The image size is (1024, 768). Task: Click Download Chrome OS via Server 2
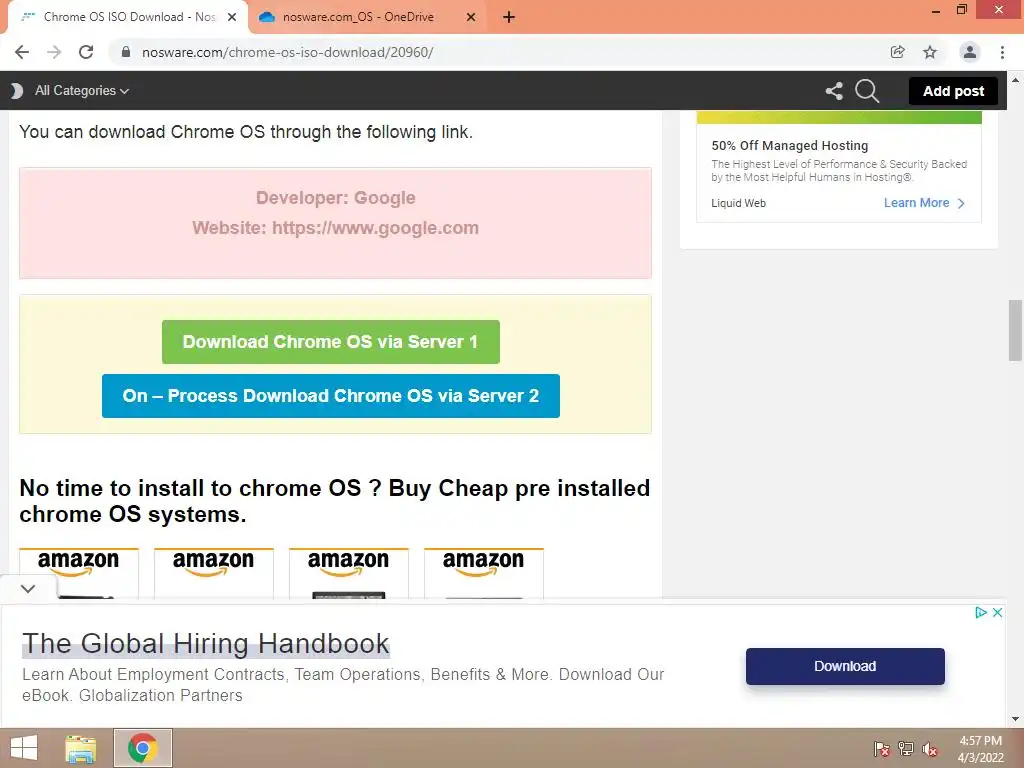pyautogui.click(x=330, y=396)
